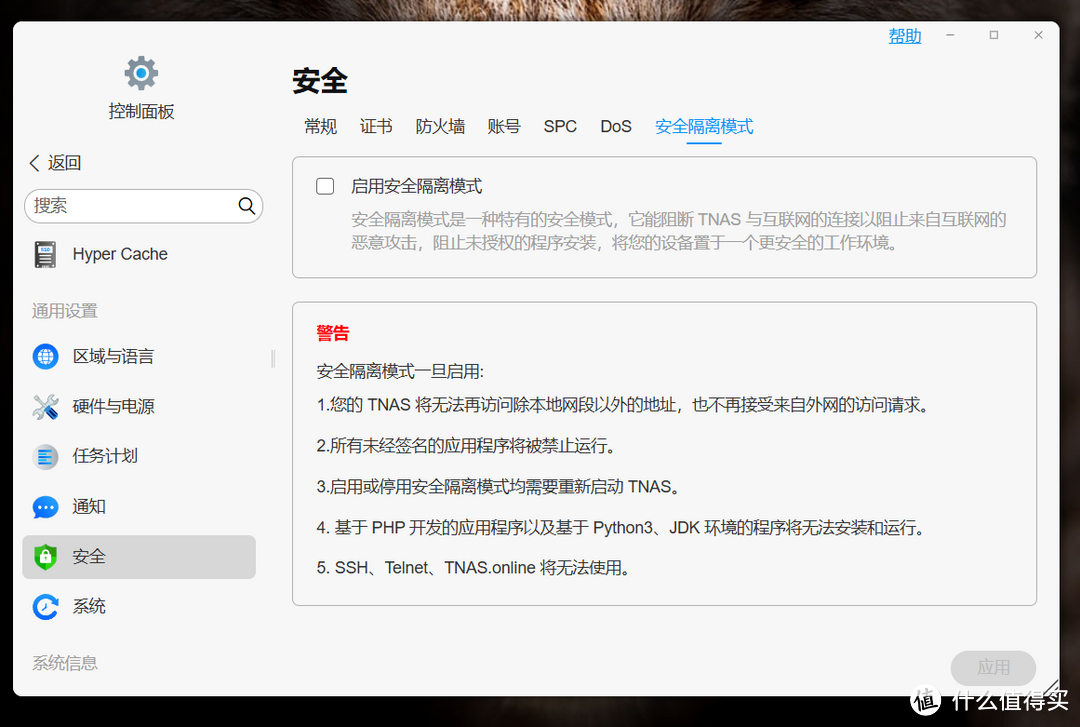Select the 安全 shield icon
The width and height of the screenshot is (1080, 727).
click(44, 557)
